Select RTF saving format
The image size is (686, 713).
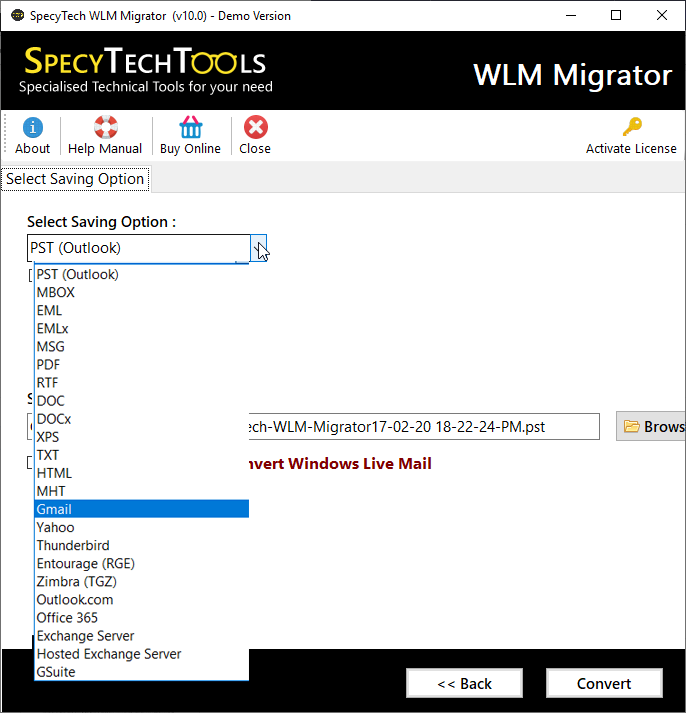[x=142, y=383]
